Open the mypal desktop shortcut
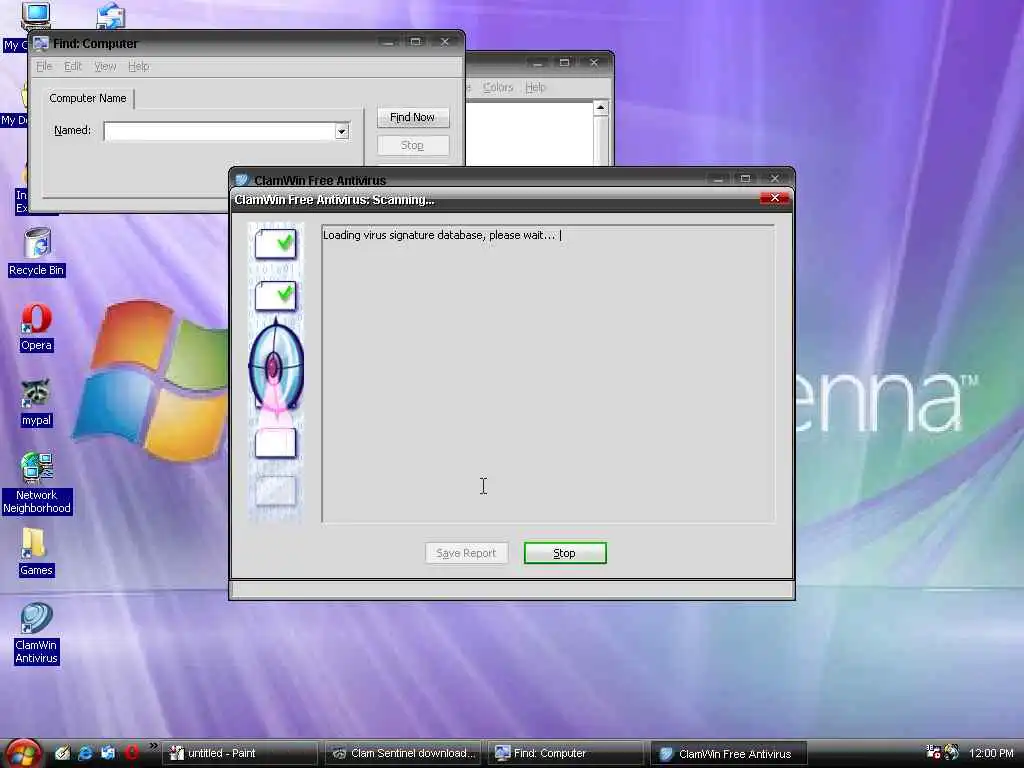 pos(36,403)
